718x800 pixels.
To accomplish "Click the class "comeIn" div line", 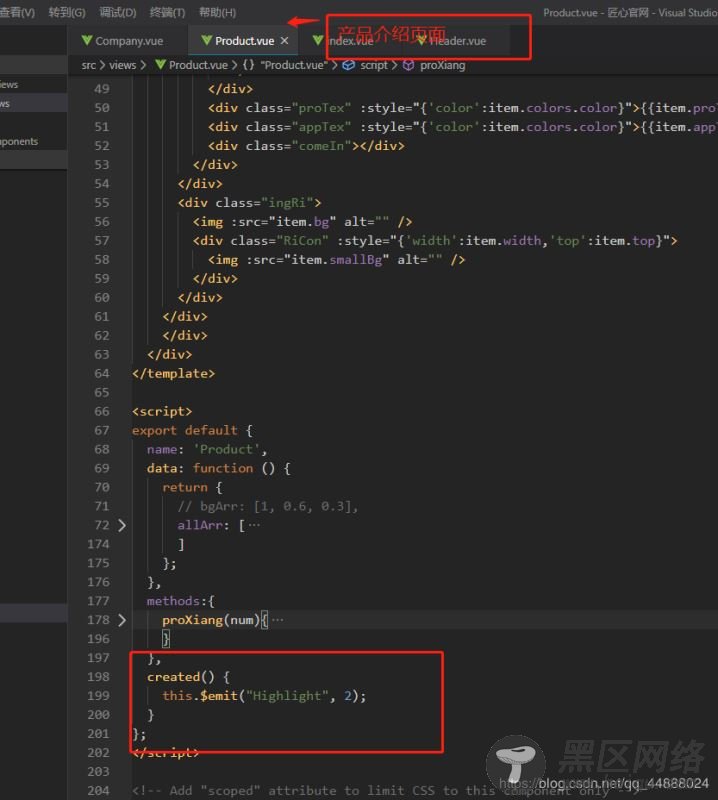I will tap(306, 146).
